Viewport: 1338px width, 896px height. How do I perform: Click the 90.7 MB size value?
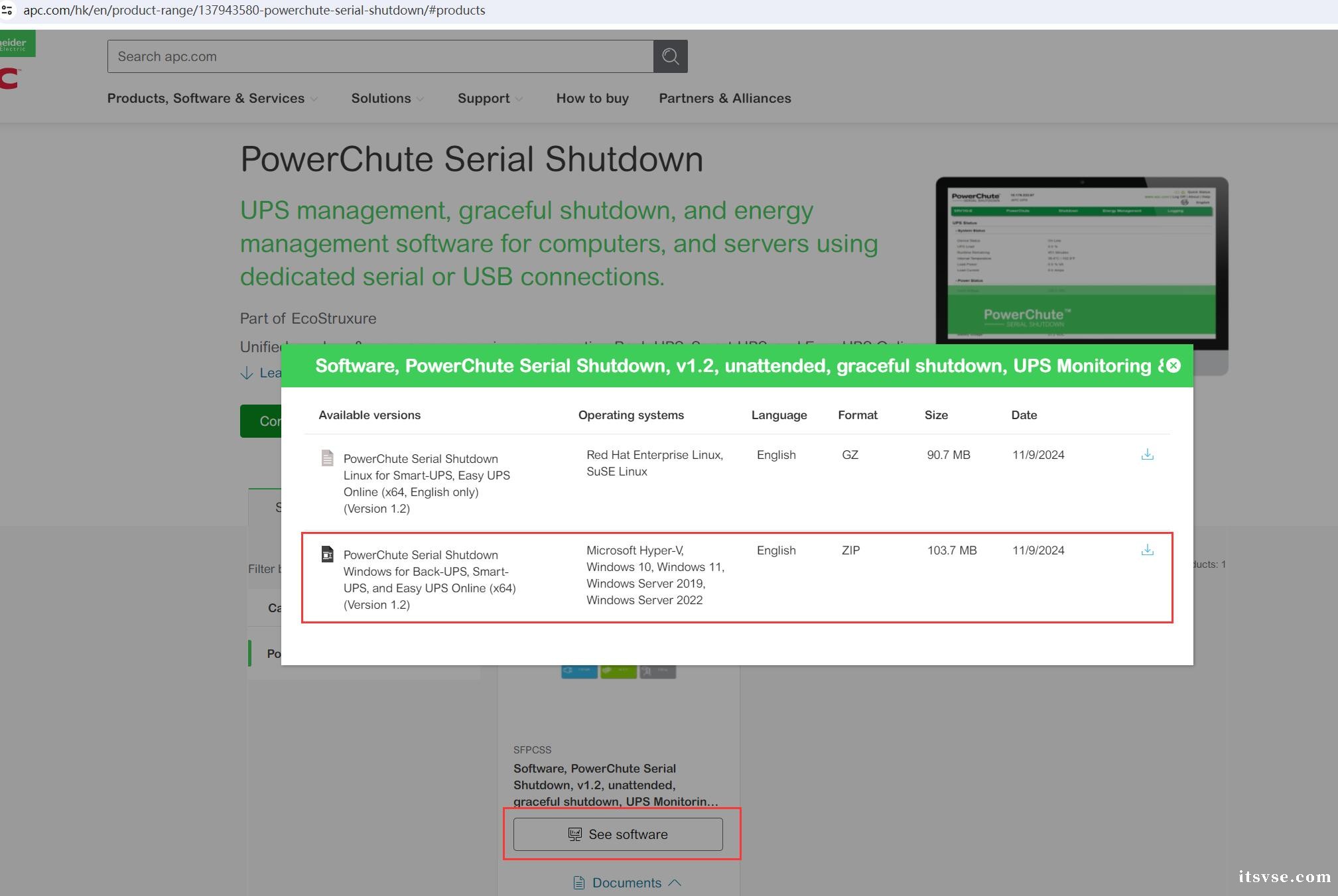[x=948, y=455]
